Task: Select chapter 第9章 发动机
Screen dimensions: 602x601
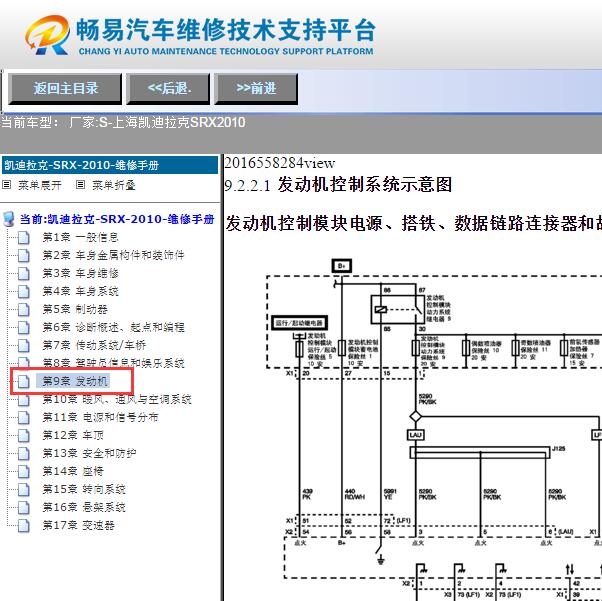Action: 75,381
